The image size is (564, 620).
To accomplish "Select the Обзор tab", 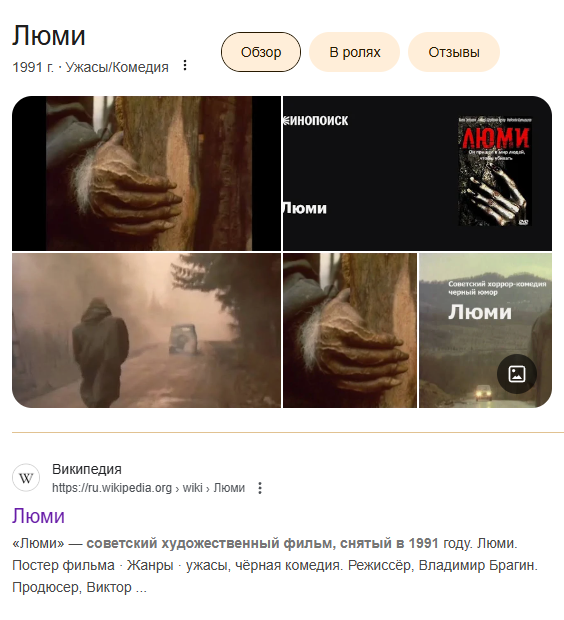I will (261, 52).
